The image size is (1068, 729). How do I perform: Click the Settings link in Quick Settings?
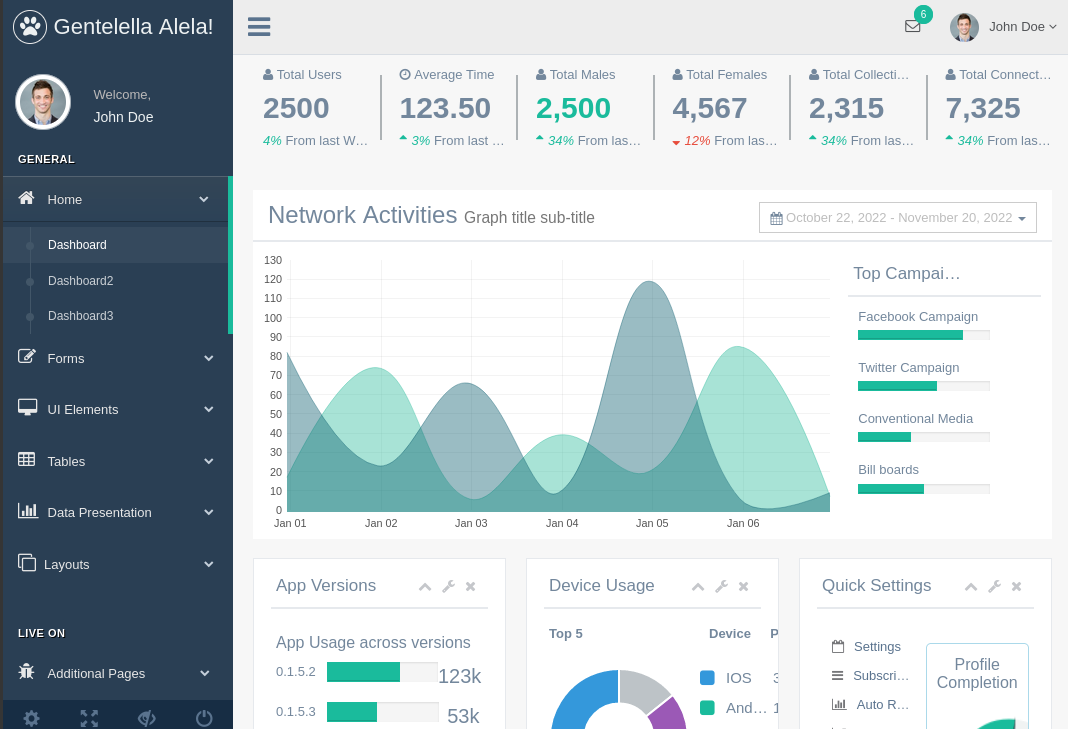876,647
